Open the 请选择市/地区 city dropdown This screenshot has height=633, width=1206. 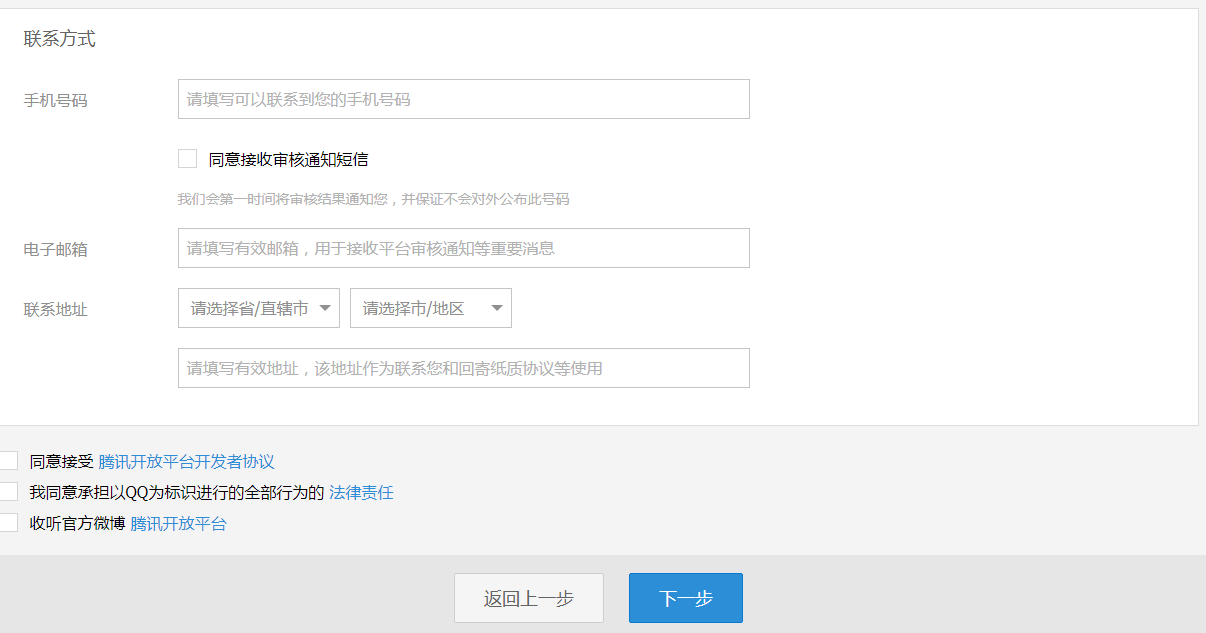430,308
